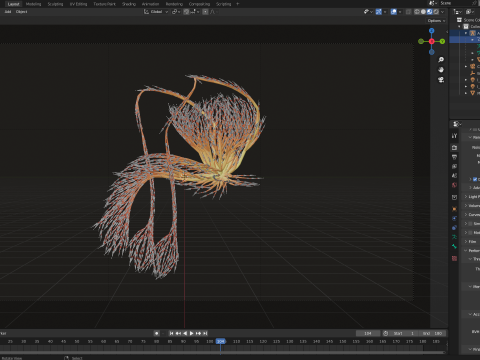Select the armature object in Outliner
Viewport: 480px width, 360px height.
(x=473, y=33)
